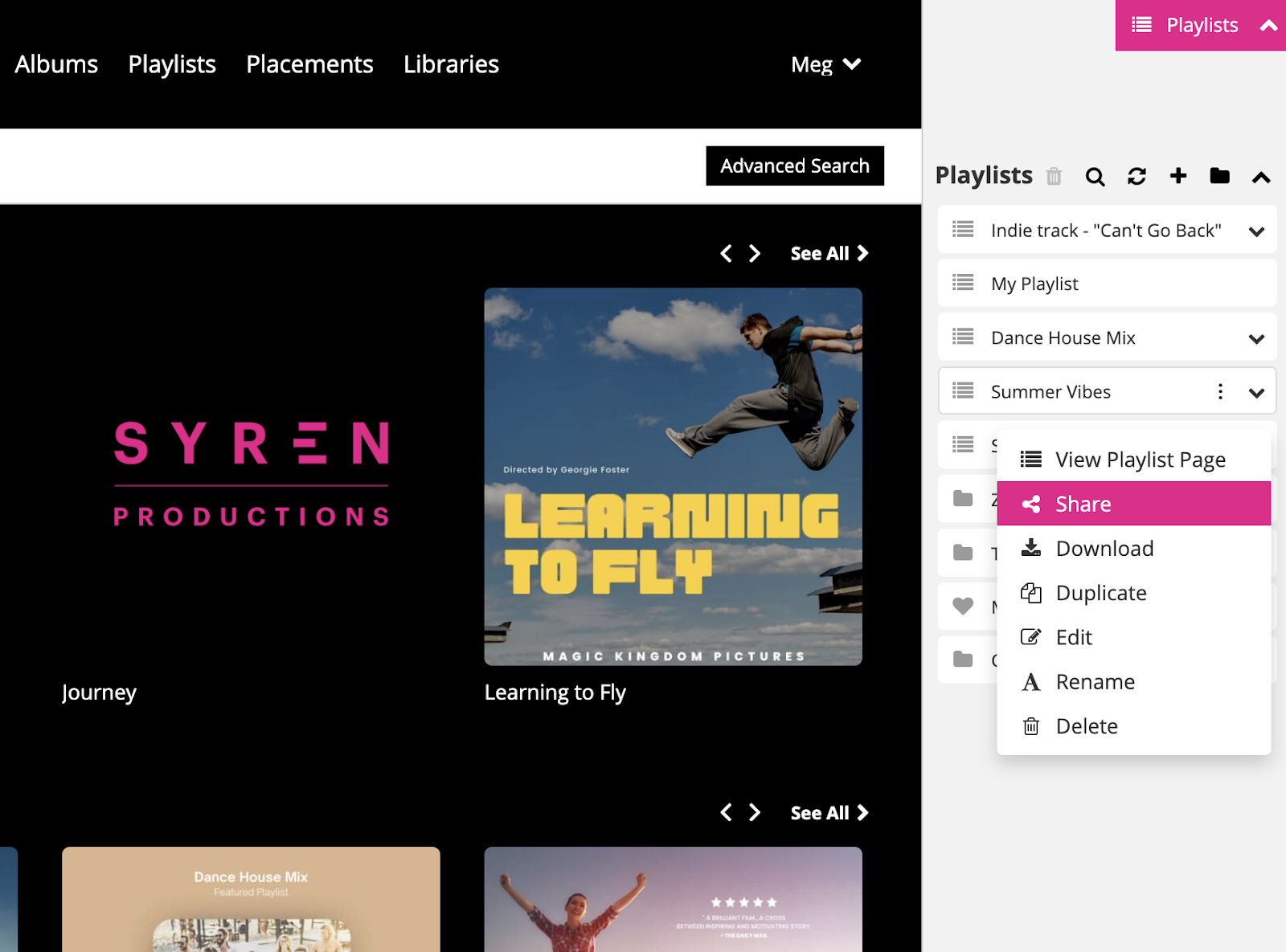The image size is (1286, 952).
Task: Click the trash icon beside Playlists heading
Action: (x=1054, y=177)
